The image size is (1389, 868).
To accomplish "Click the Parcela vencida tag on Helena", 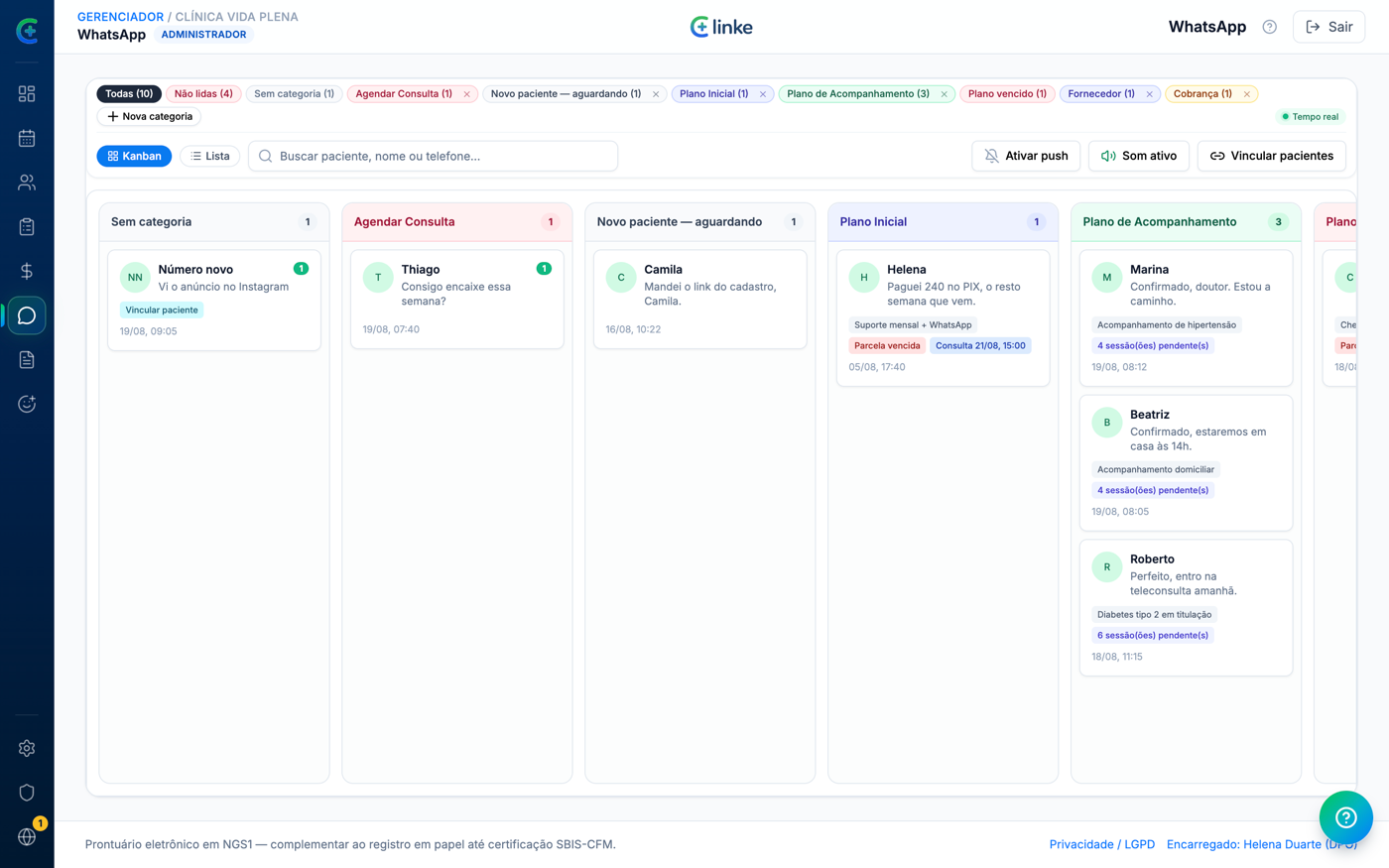I will pos(887,345).
